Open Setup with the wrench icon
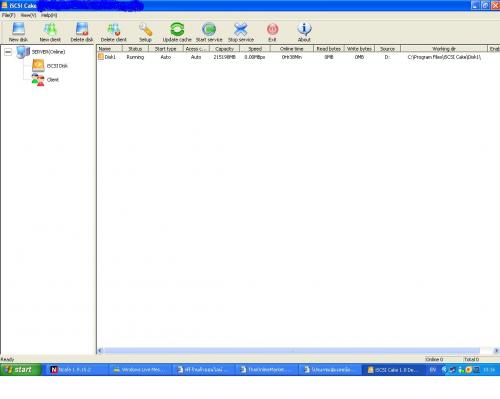The width and height of the screenshot is (500, 399). pyautogui.click(x=145, y=29)
